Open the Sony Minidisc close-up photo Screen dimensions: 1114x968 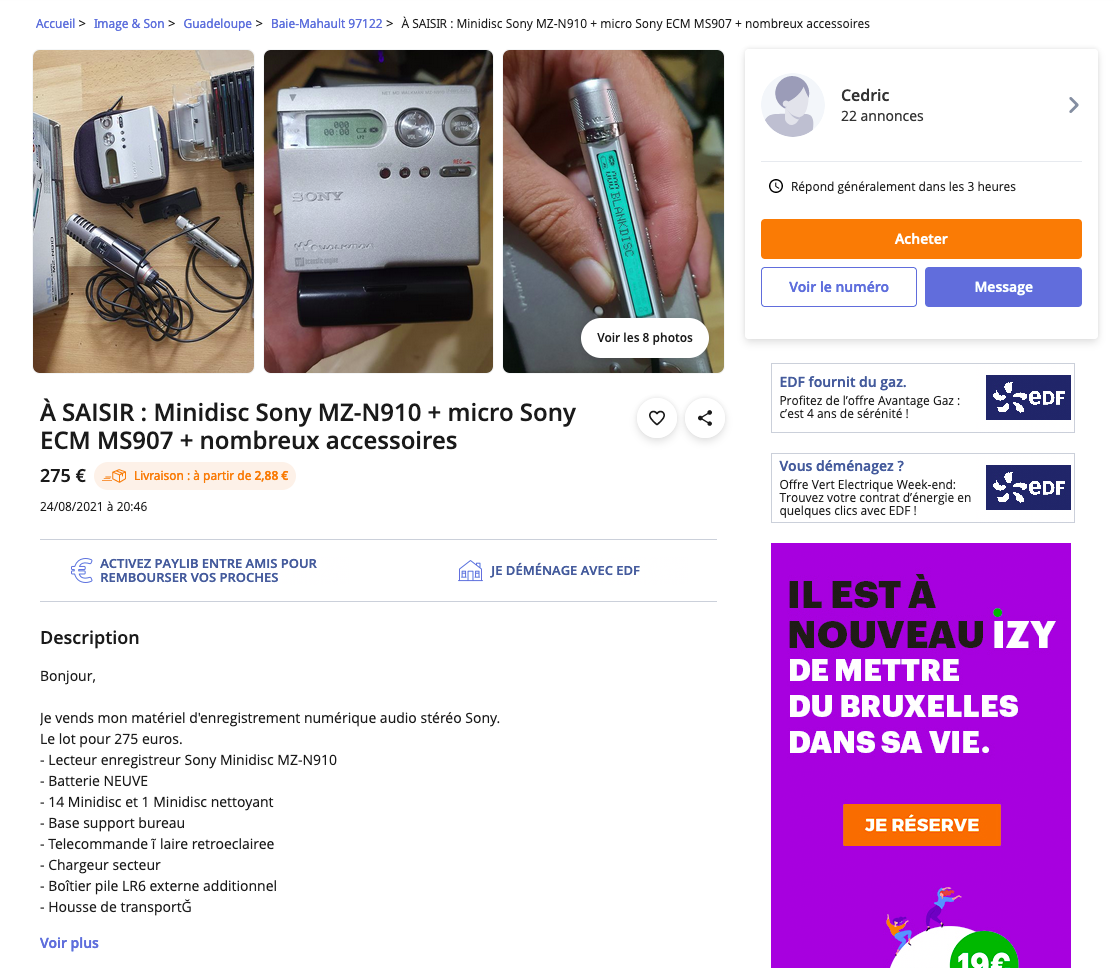[378, 211]
